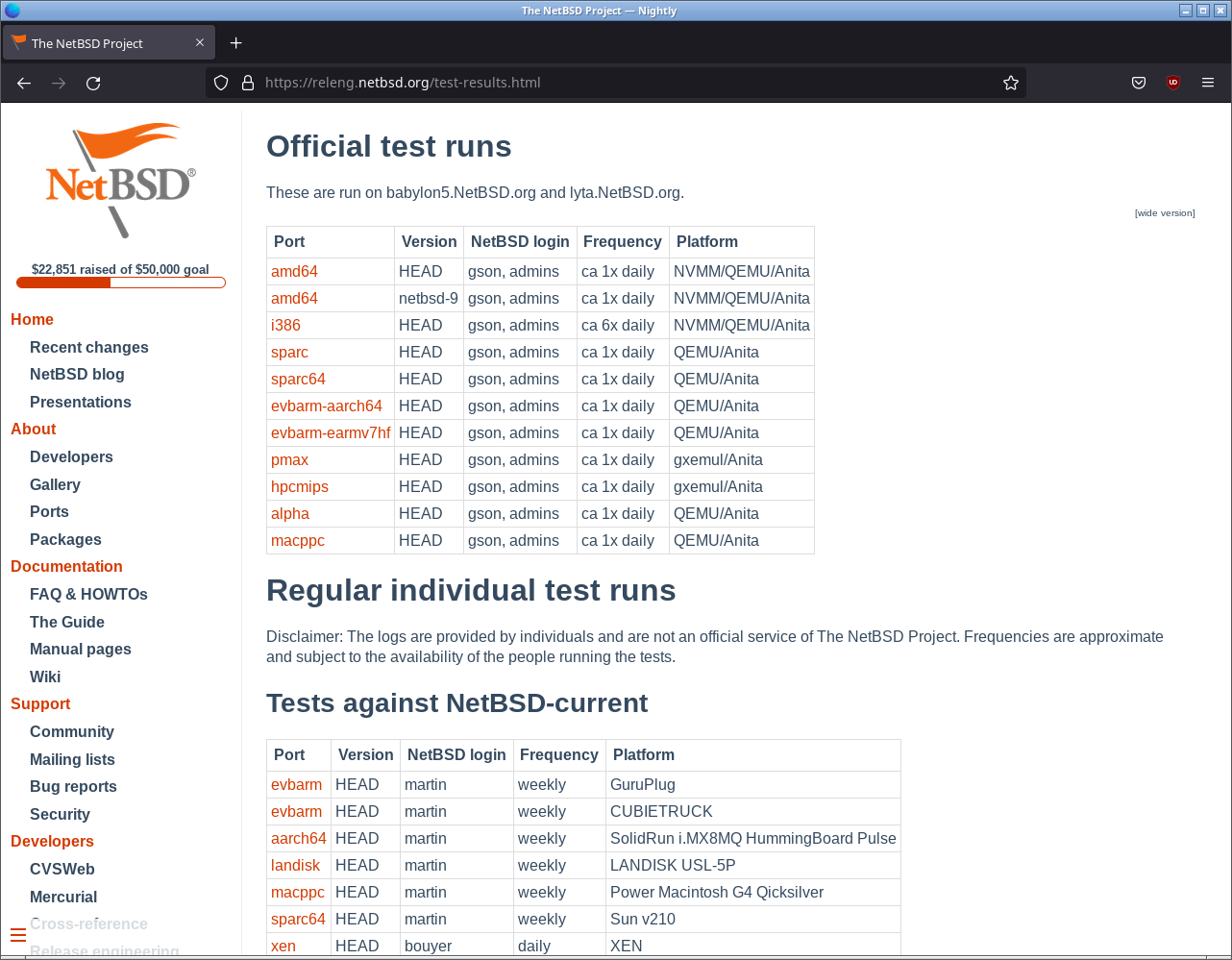Open Presentations sidebar link

tap(81, 403)
